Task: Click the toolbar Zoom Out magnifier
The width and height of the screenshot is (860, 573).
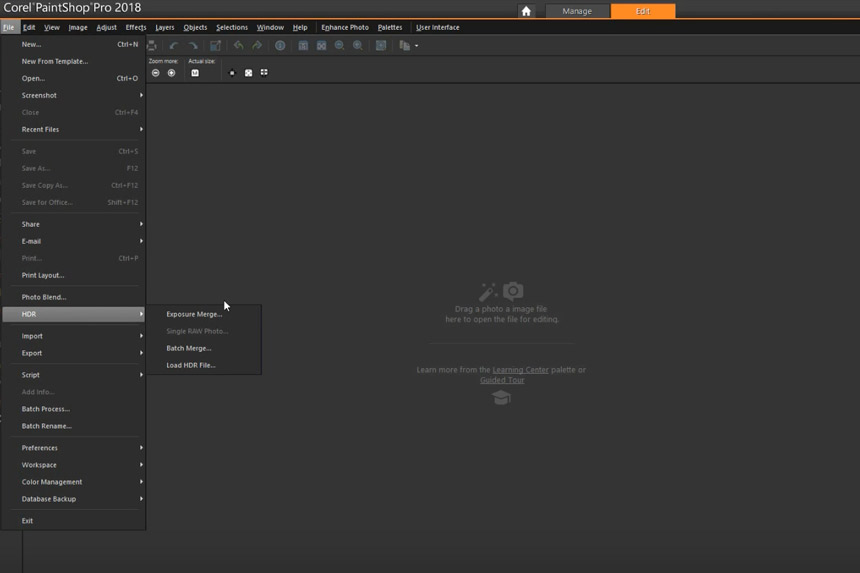Action: 340,46
